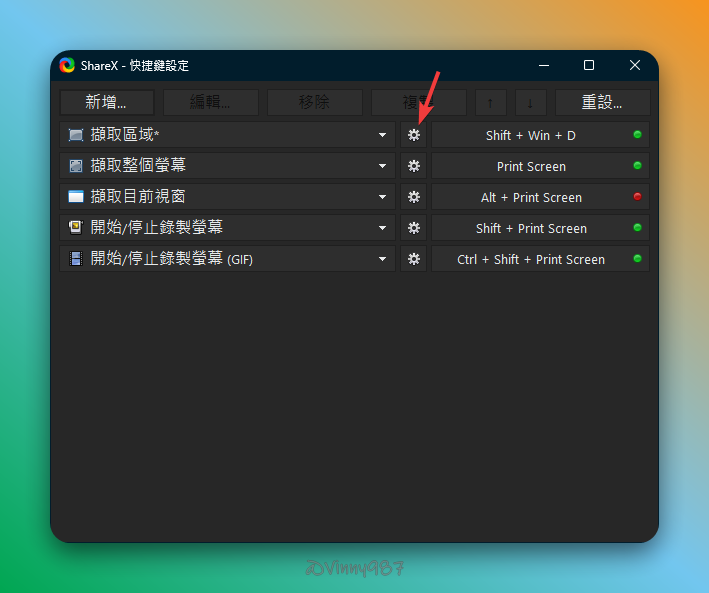
Task: Select the Shift + Print Screen hotkey field
Action: [x=530, y=228]
